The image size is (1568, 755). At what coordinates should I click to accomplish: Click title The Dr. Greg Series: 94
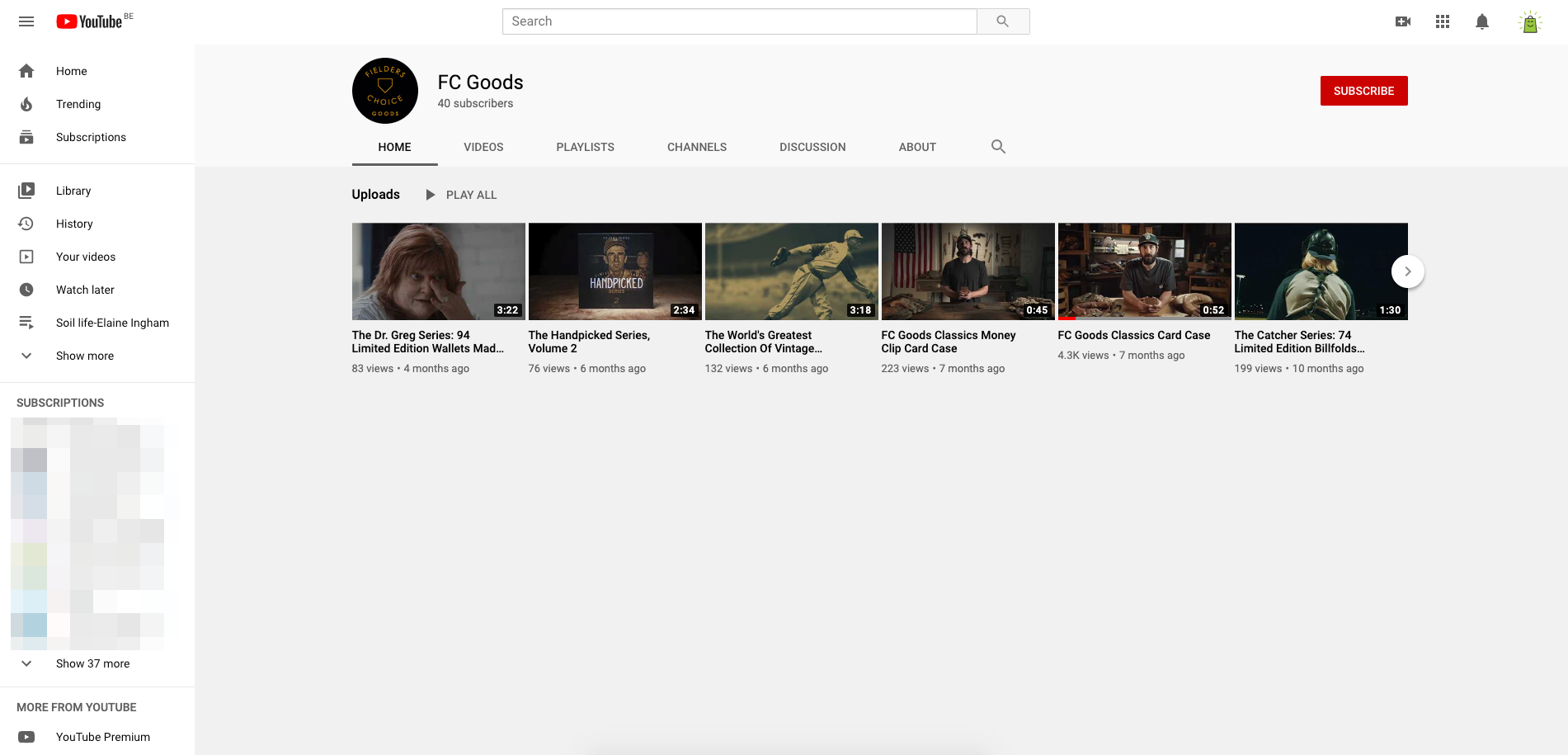pos(428,342)
